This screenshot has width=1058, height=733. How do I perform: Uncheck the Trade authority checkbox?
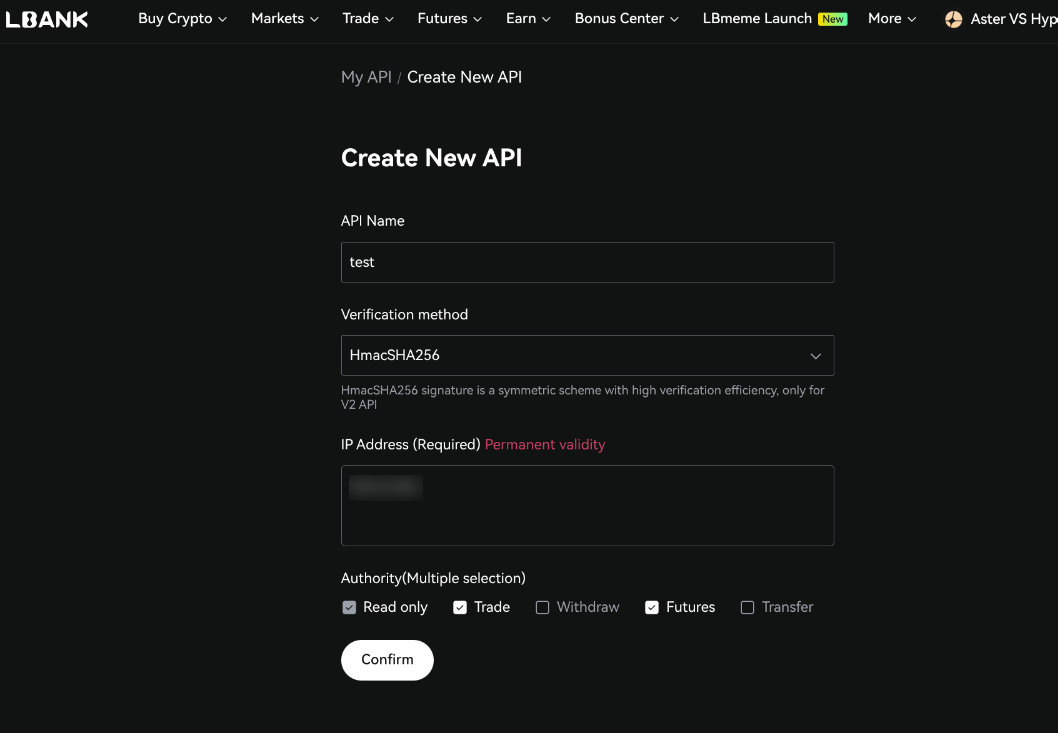[x=460, y=607]
